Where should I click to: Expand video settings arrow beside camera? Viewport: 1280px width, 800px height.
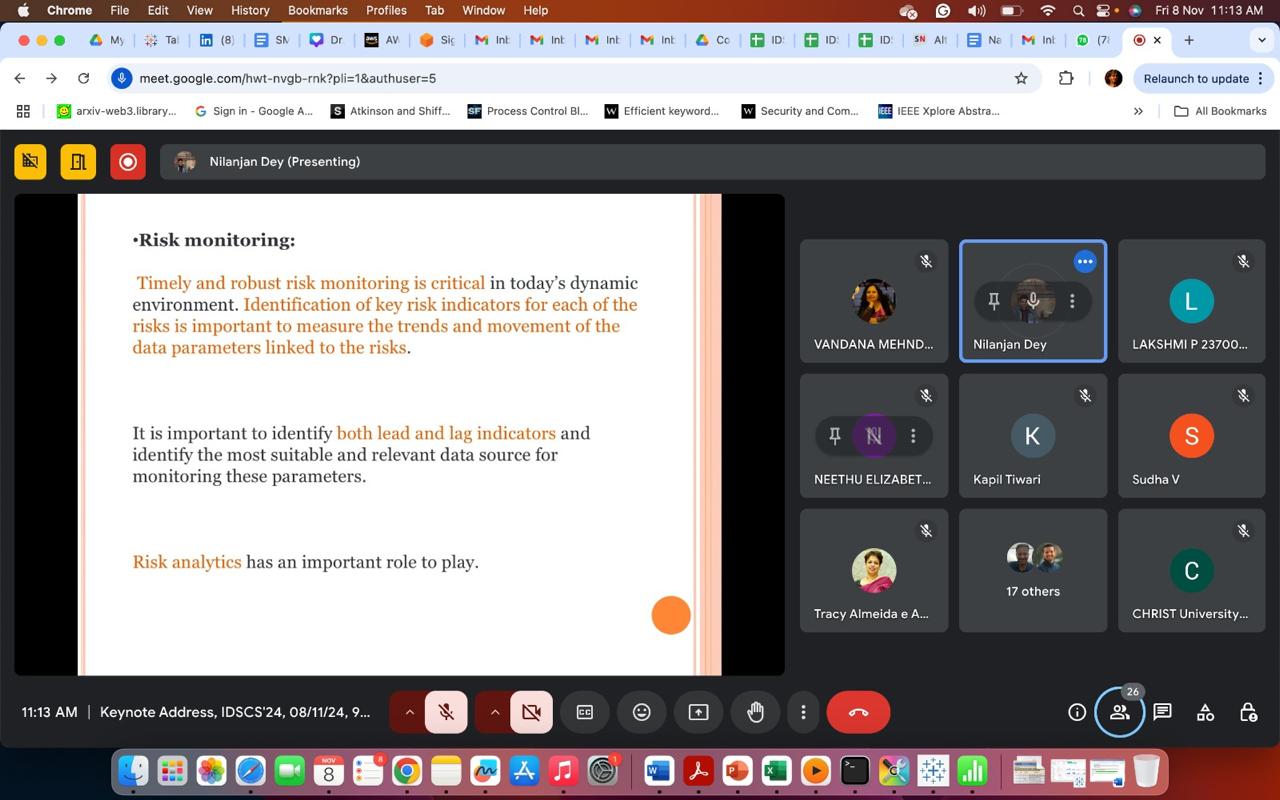[x=494, y=712]
